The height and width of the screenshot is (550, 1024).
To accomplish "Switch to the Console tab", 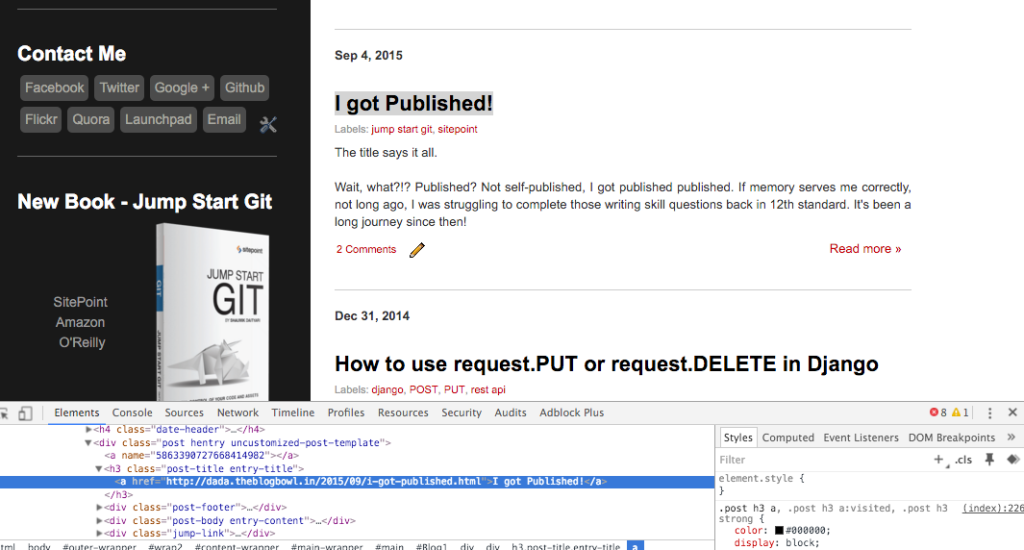I will tap(132, 413).
